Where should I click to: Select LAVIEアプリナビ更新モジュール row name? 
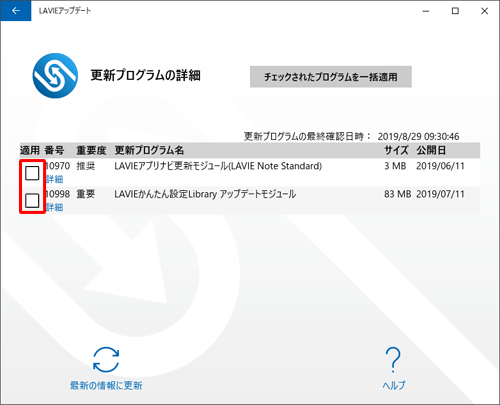218,166
